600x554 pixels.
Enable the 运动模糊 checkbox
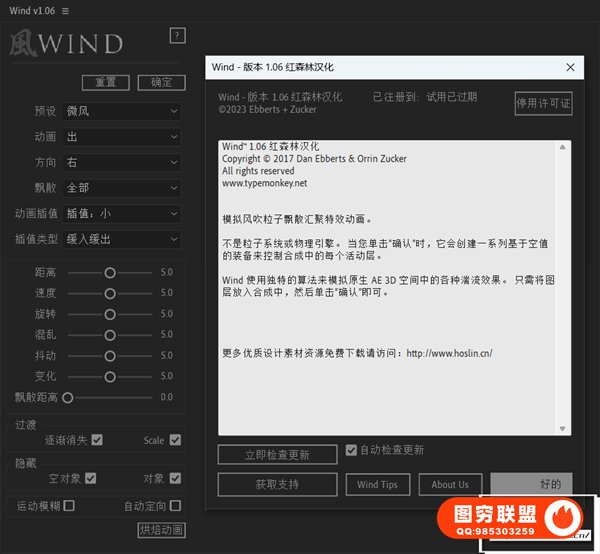click(69, 506)
